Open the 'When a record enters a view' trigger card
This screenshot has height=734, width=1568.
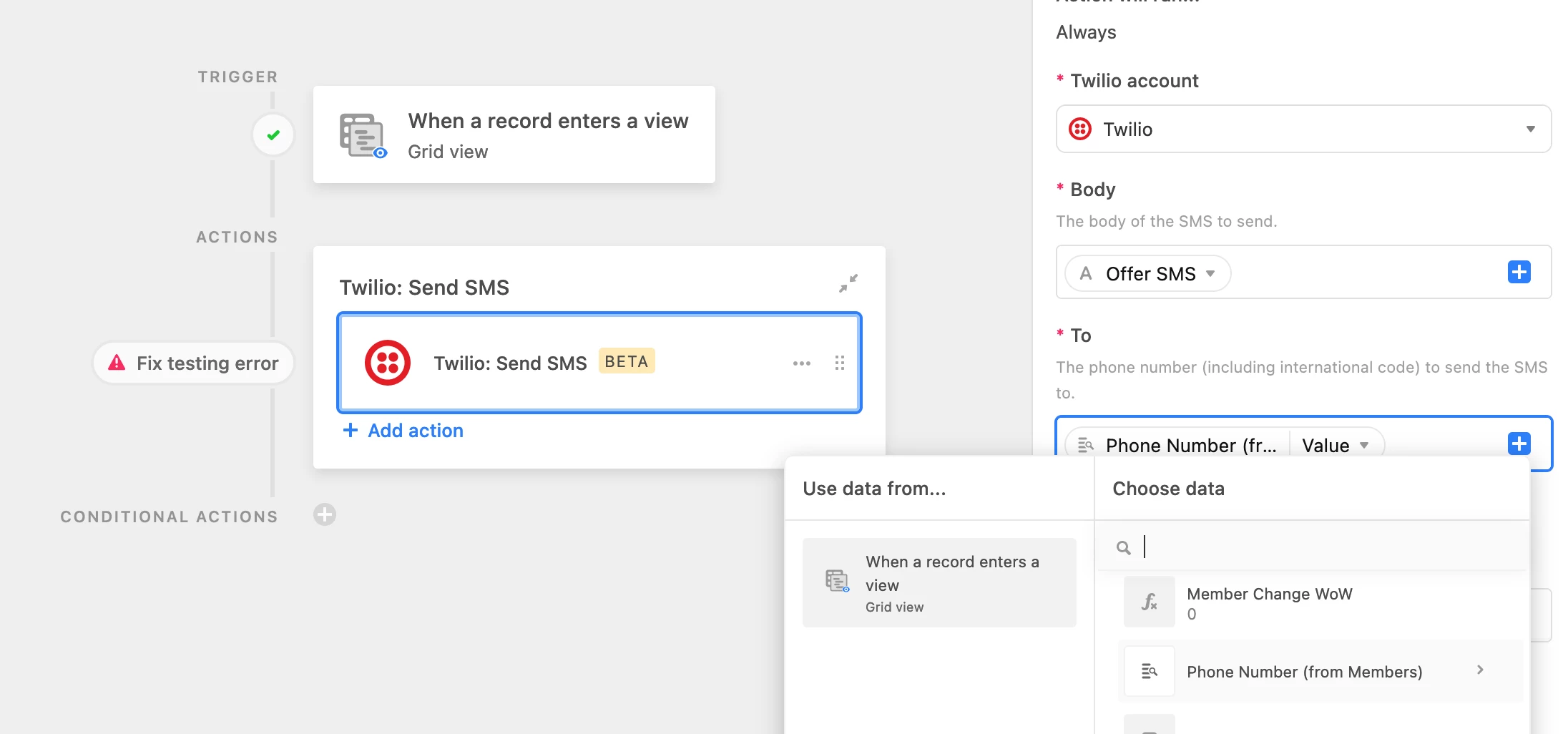coord(514,134)
